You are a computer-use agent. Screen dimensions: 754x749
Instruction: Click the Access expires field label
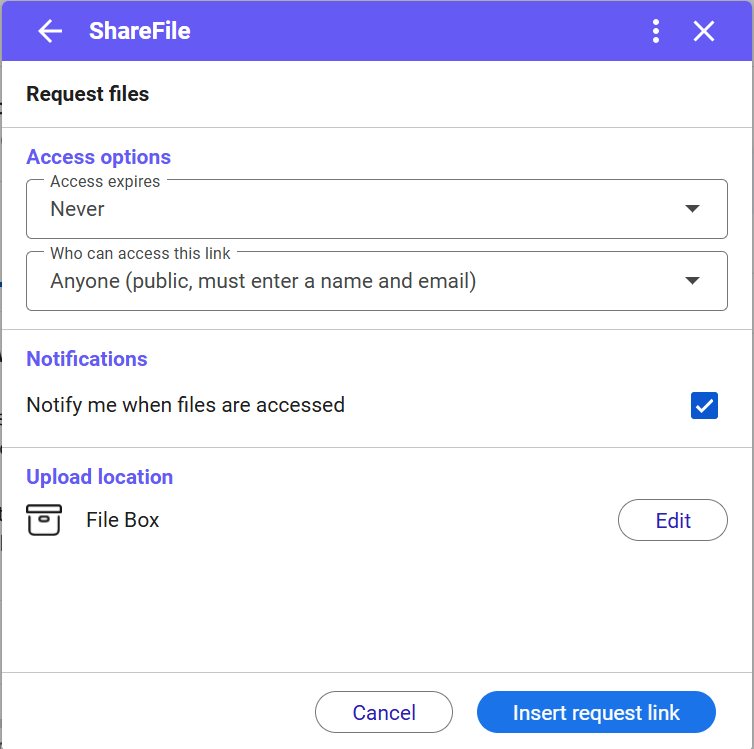click(105, 181)
